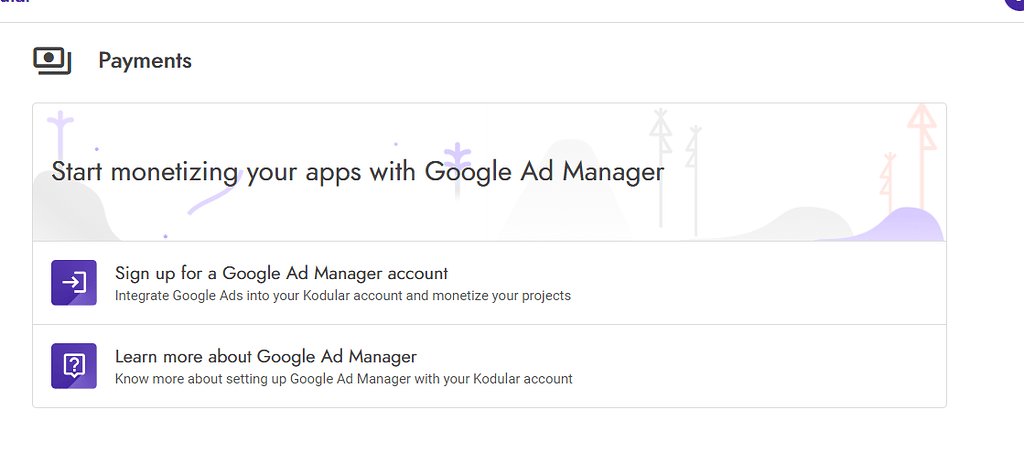Open Learn more about Google Ad Manager
This screenshot has width=1024, height=474.
489,366
